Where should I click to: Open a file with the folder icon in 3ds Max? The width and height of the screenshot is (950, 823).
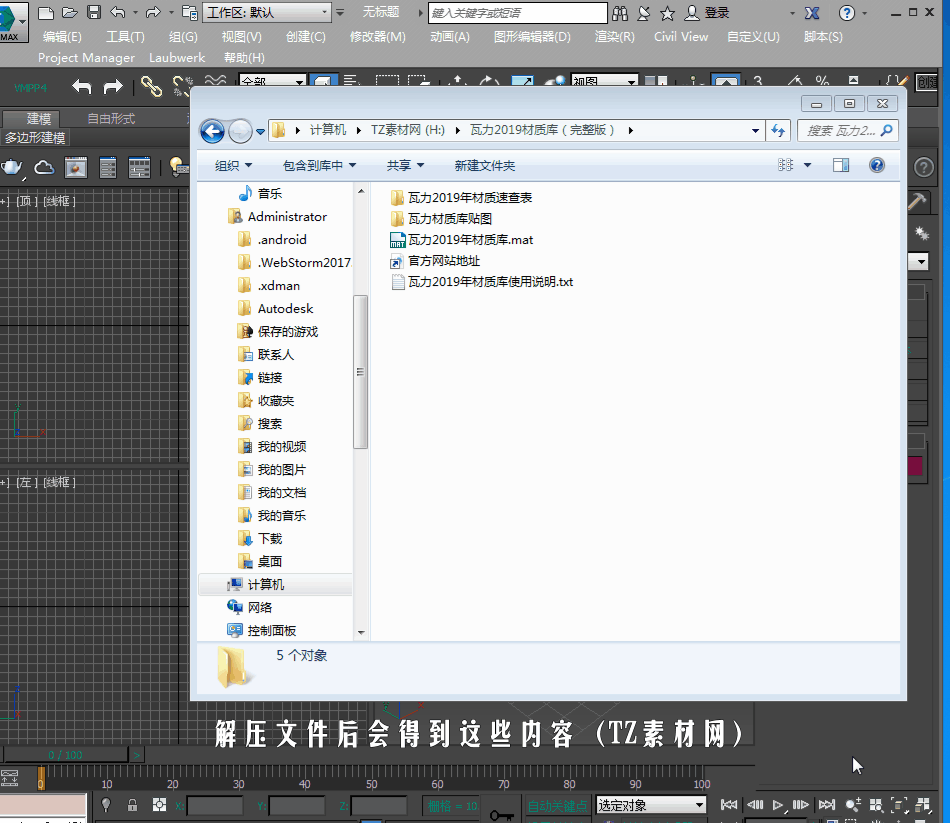(x=70, y=12)
